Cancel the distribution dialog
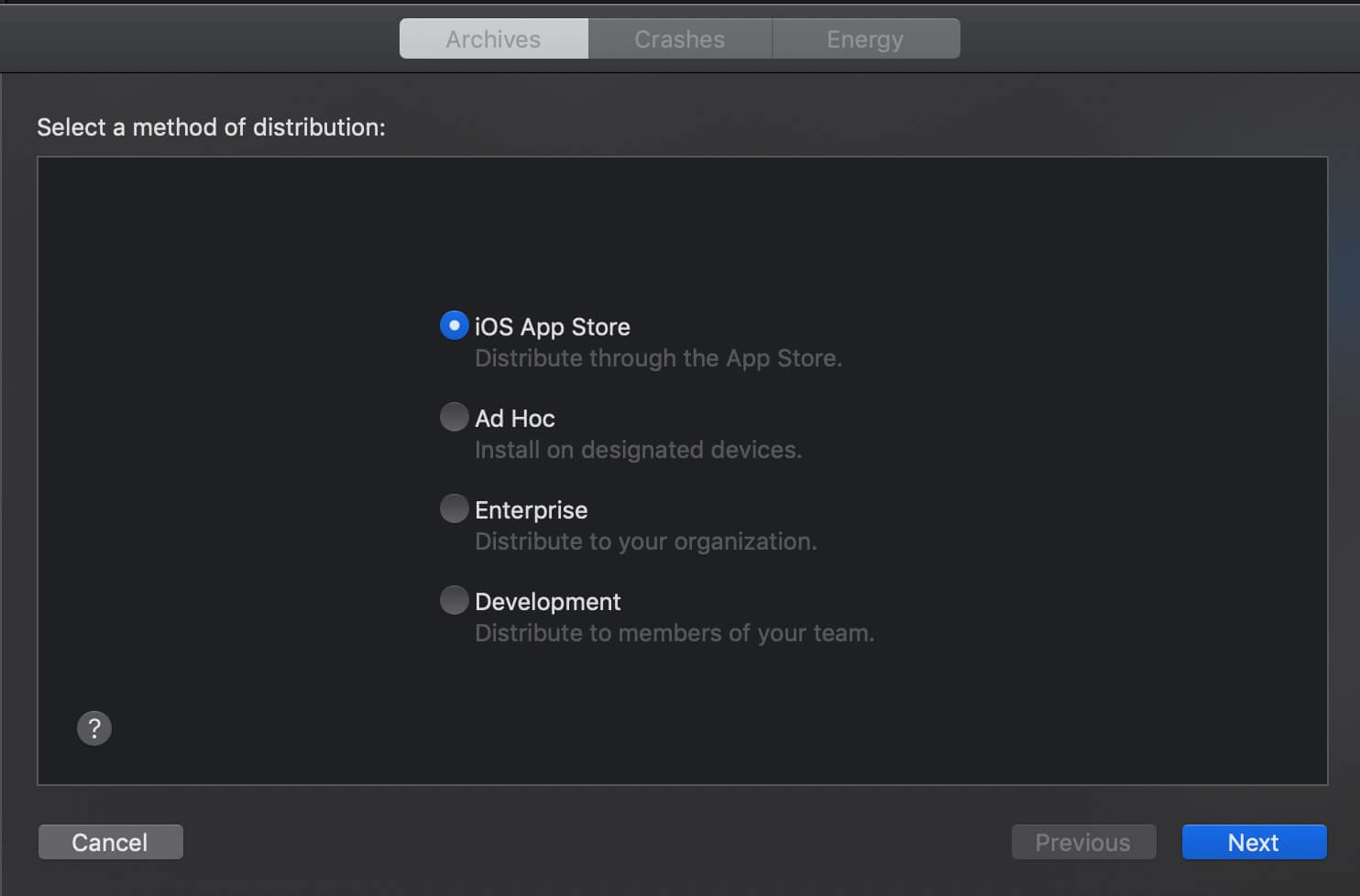 point(111,842)
